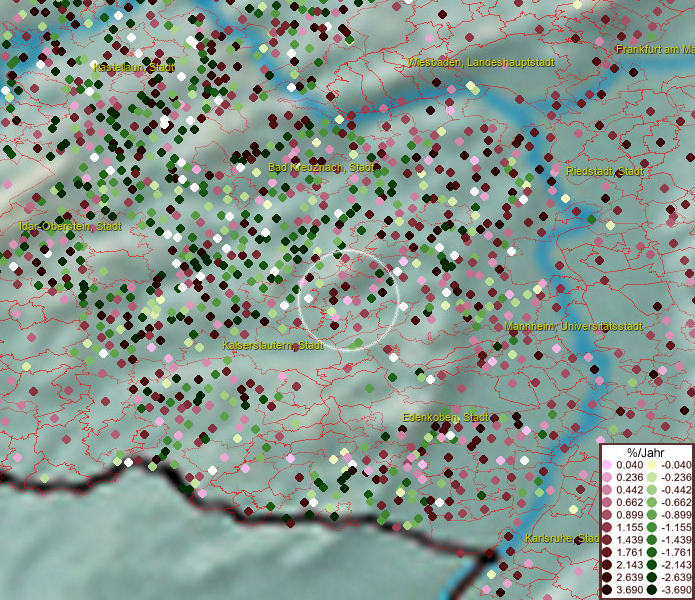Click the light pink 0.040 legend dot

pyautogui.click(x=607, y=465)
